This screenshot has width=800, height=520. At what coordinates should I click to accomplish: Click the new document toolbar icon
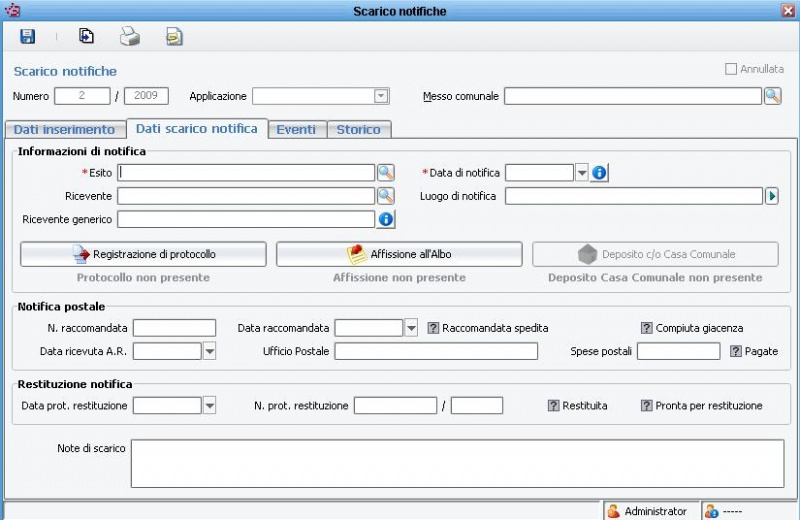click(x=87, y=37)
